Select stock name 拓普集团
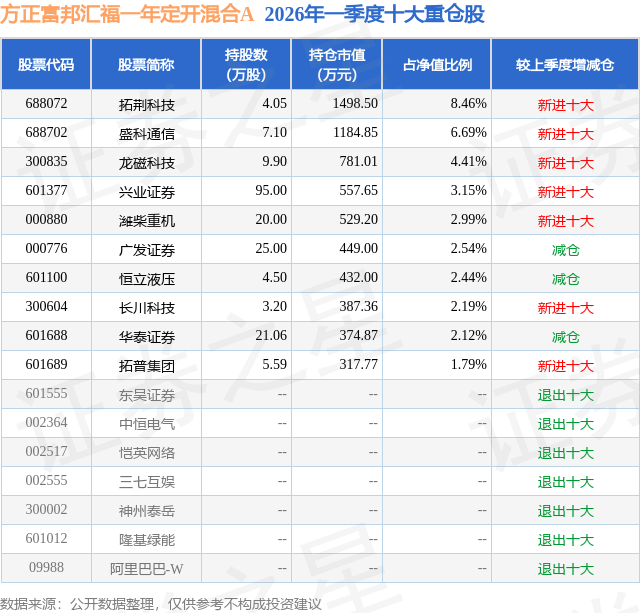 tap(147, 366)
